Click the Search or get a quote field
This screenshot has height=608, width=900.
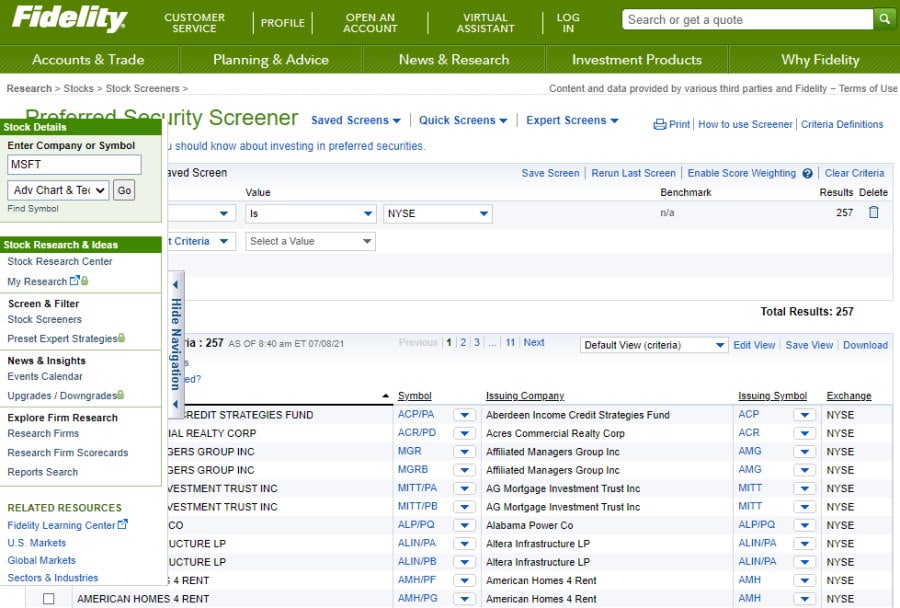point(747,20)
